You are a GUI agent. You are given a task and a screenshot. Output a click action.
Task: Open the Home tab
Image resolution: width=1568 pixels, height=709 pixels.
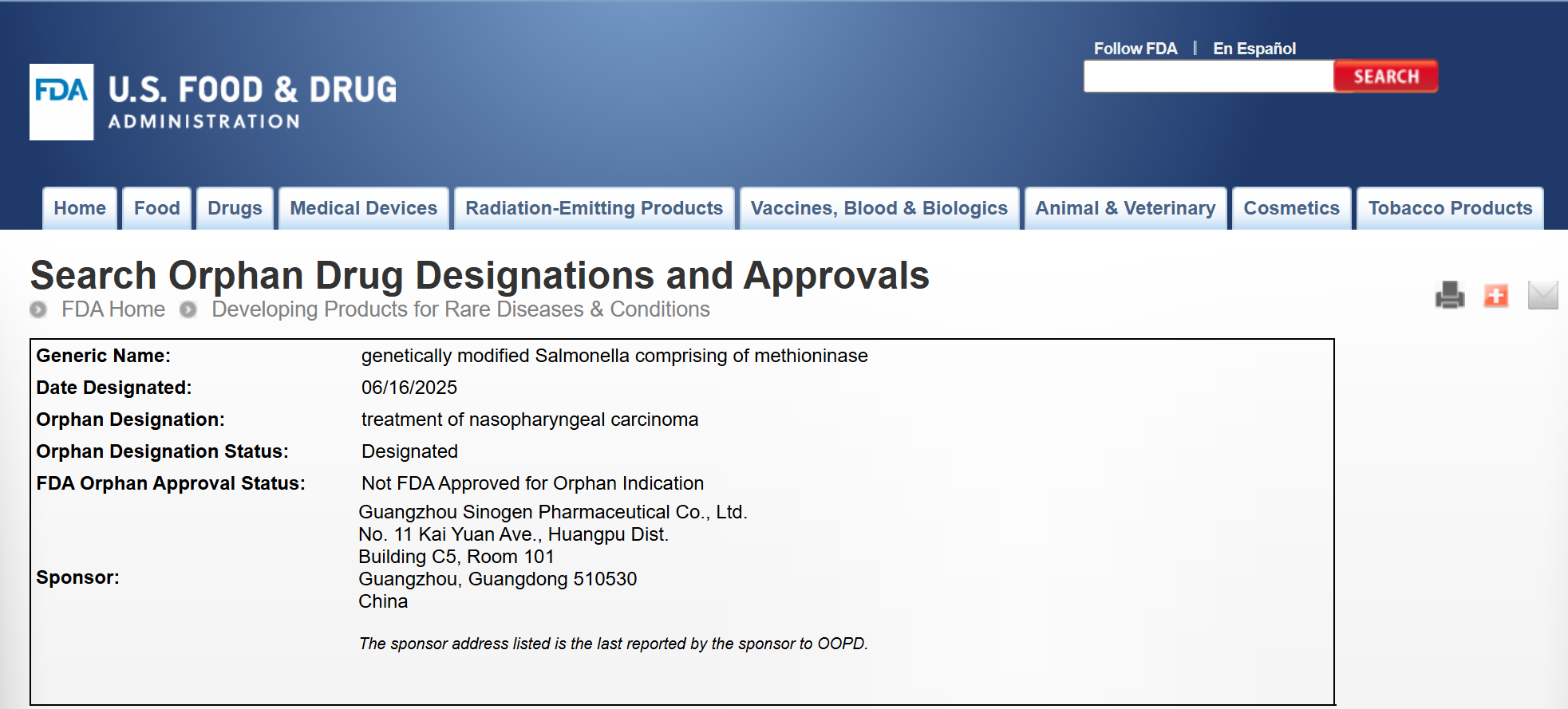80,208
